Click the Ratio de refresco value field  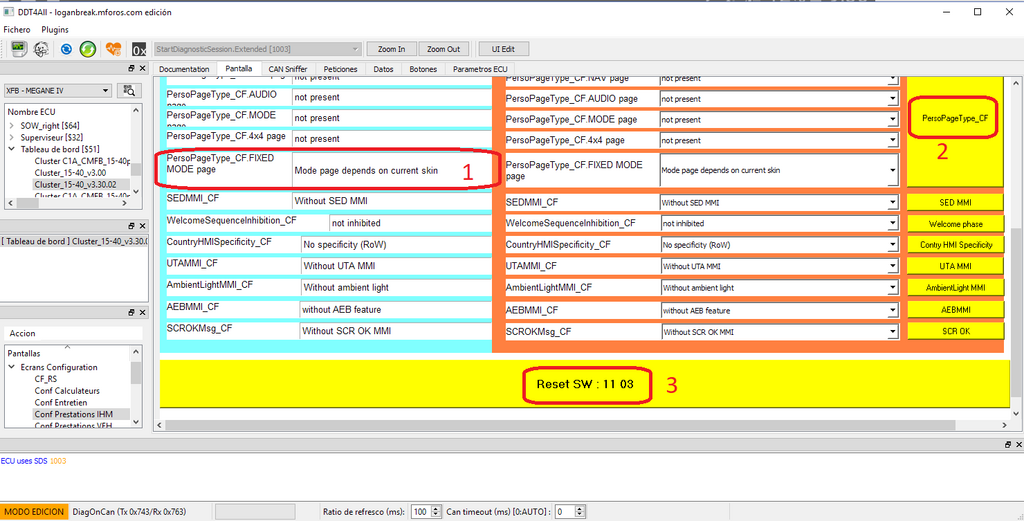click(421, 511)
